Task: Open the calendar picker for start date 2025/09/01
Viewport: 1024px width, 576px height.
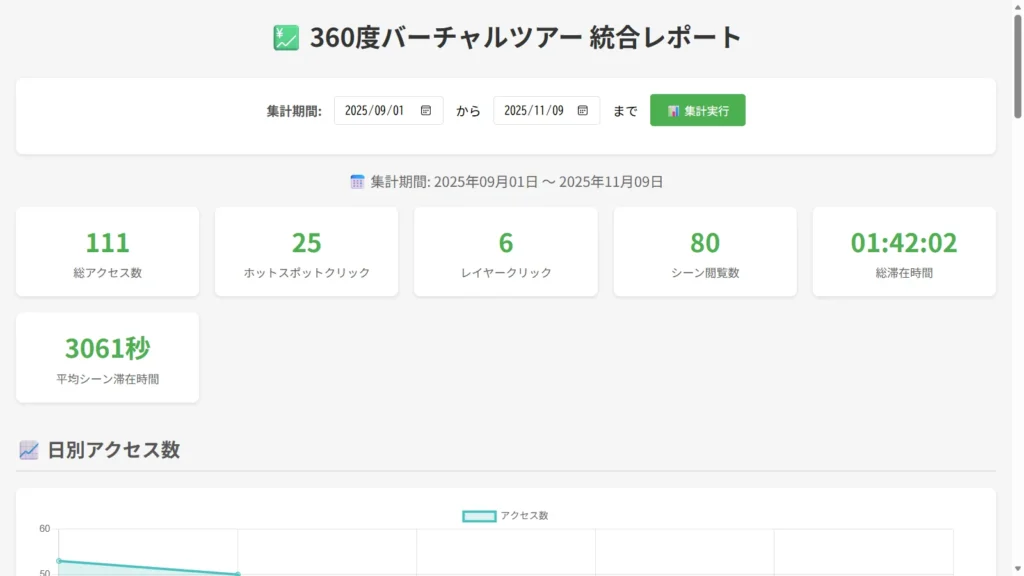Action: pos(426,111)
